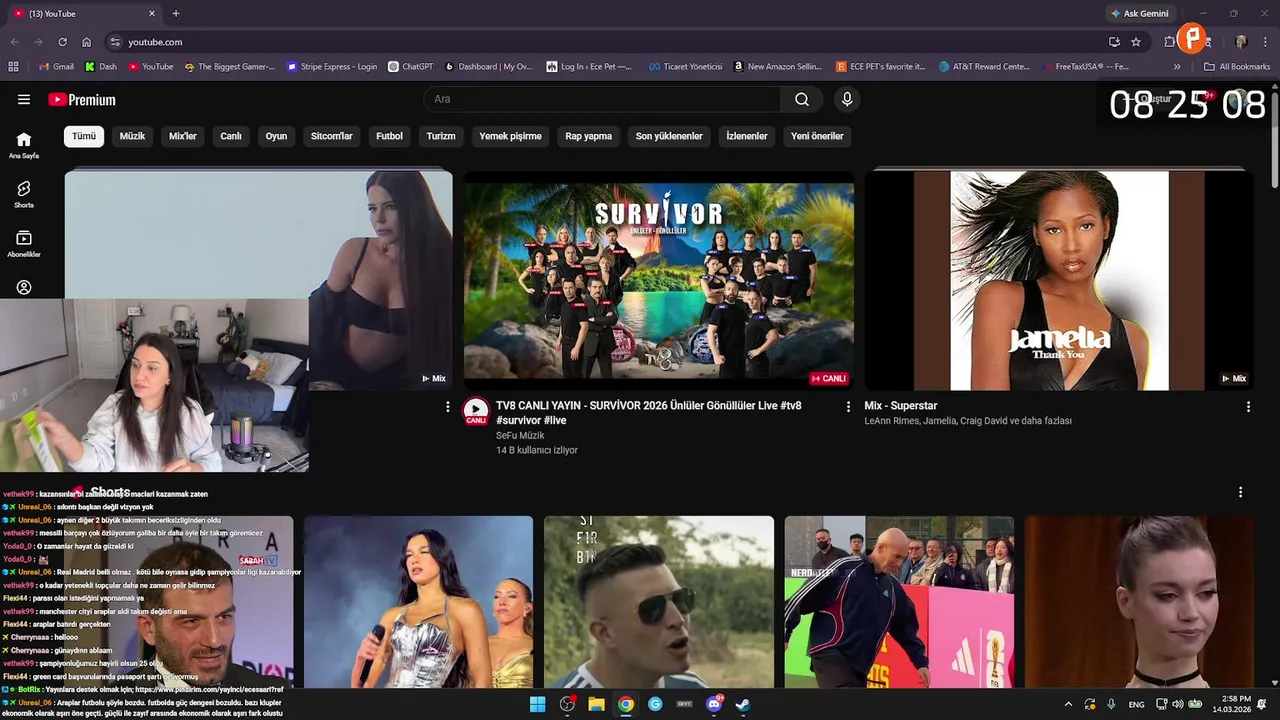
Task: Click the install app icon in address bar
Action: pyautogui.click(x=1114, y=42)
